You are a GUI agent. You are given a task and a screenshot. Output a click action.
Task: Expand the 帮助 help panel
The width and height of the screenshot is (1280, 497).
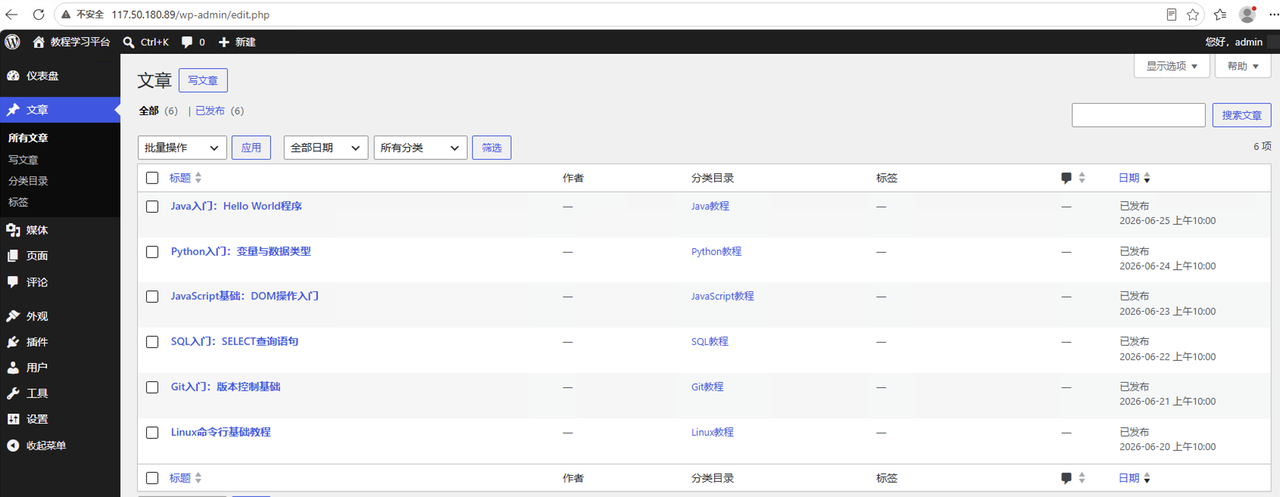[1241, 66]
